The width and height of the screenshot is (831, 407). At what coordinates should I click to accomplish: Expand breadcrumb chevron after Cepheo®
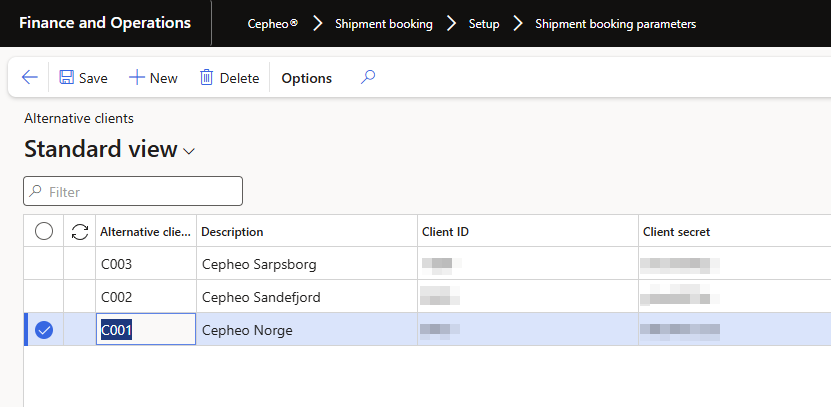pyautogui.click(x=318, y=23)
